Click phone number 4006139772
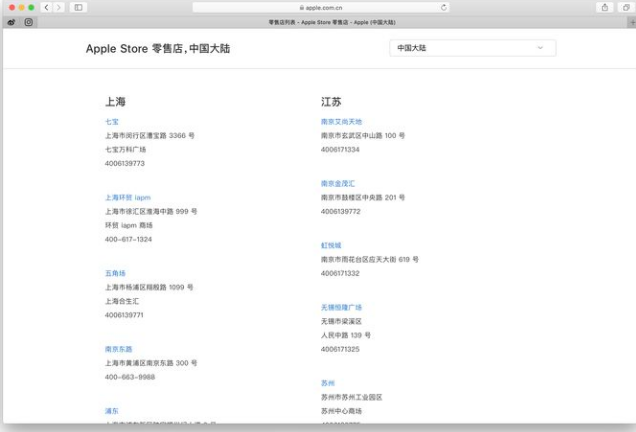Viewport: 636px width, 432px height. 341,212
